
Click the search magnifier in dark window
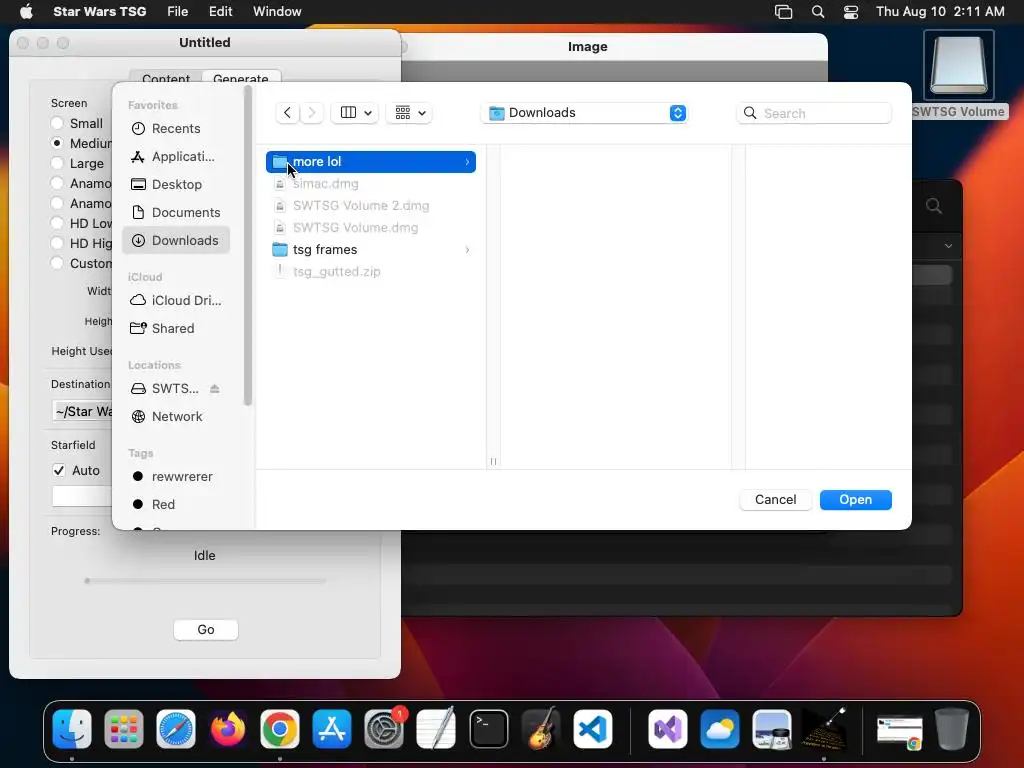(x=934, y=206)
